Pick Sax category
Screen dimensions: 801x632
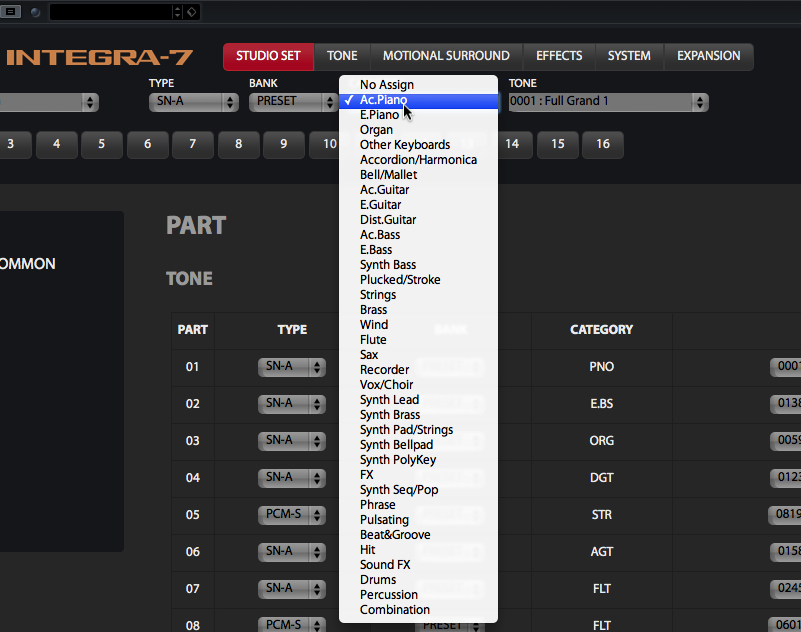pos(418,355)
